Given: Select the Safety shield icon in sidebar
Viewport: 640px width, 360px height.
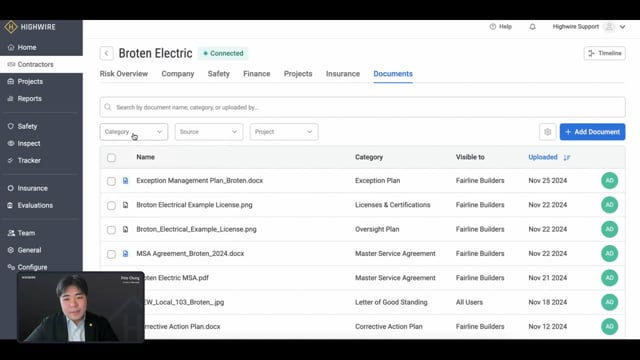Looking at the screenshot, I should [x=11, y=127].
